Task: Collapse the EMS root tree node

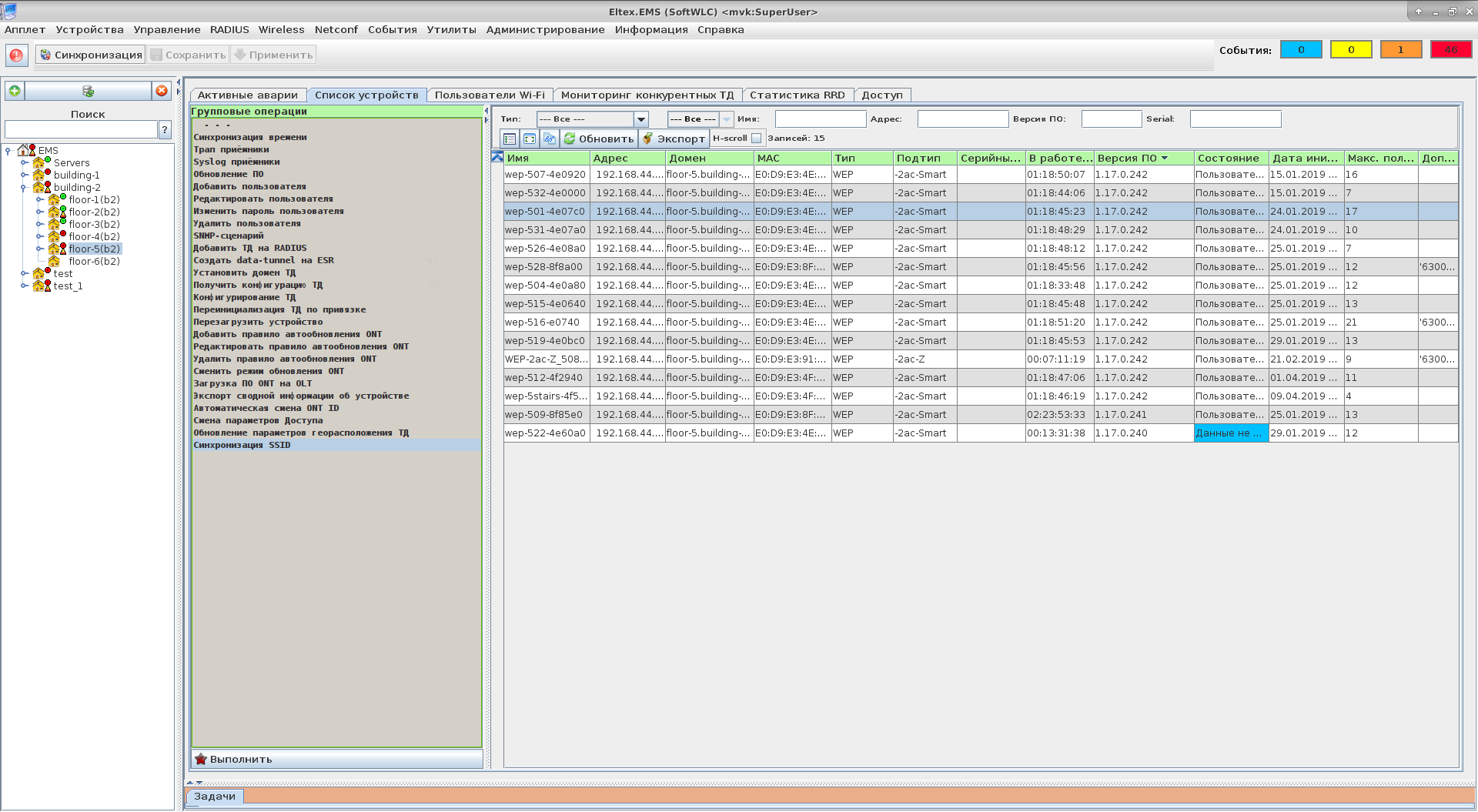Action: [x=8, y=150]
